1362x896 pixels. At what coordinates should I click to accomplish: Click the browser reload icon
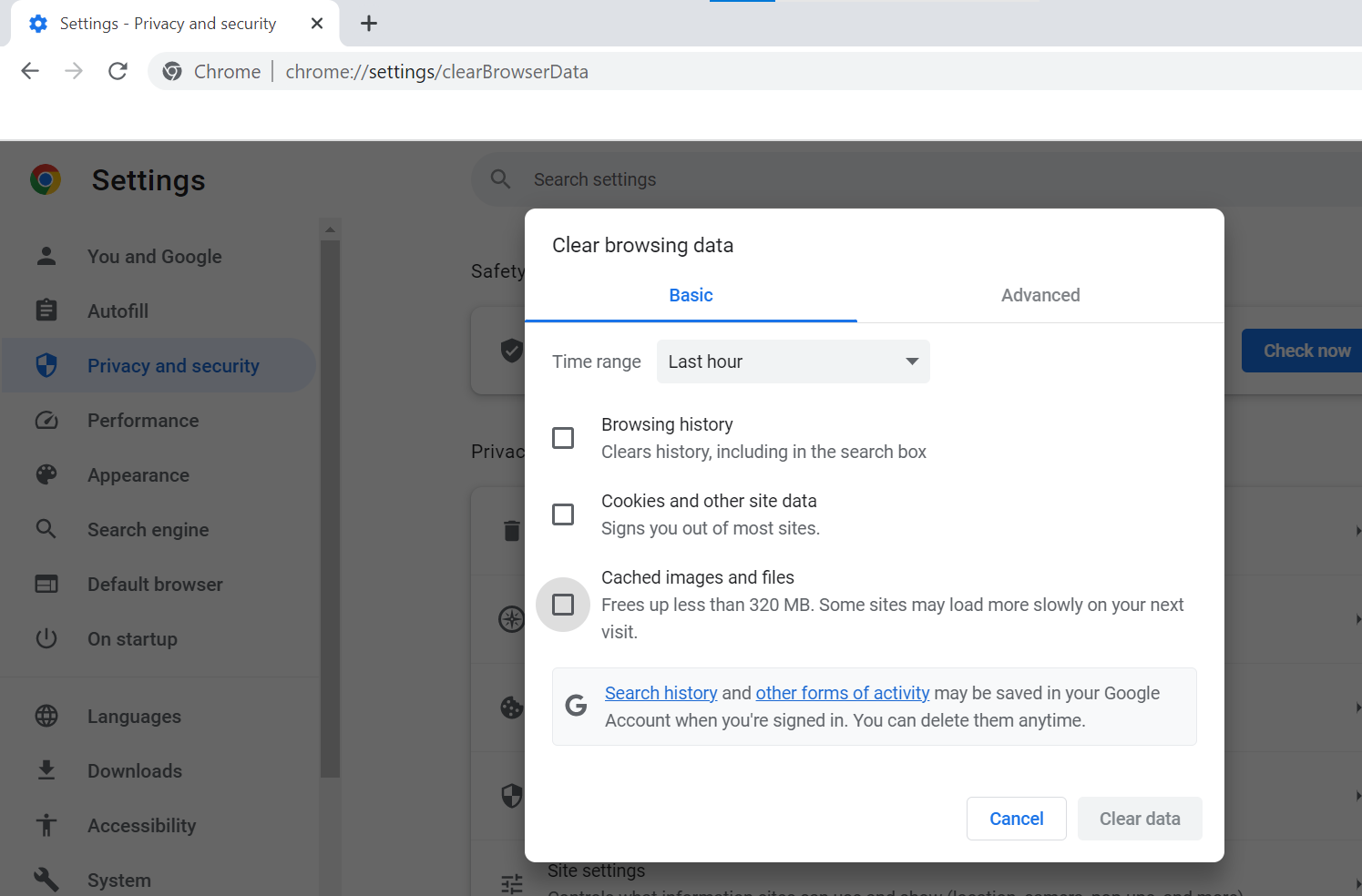pos(118,71)
